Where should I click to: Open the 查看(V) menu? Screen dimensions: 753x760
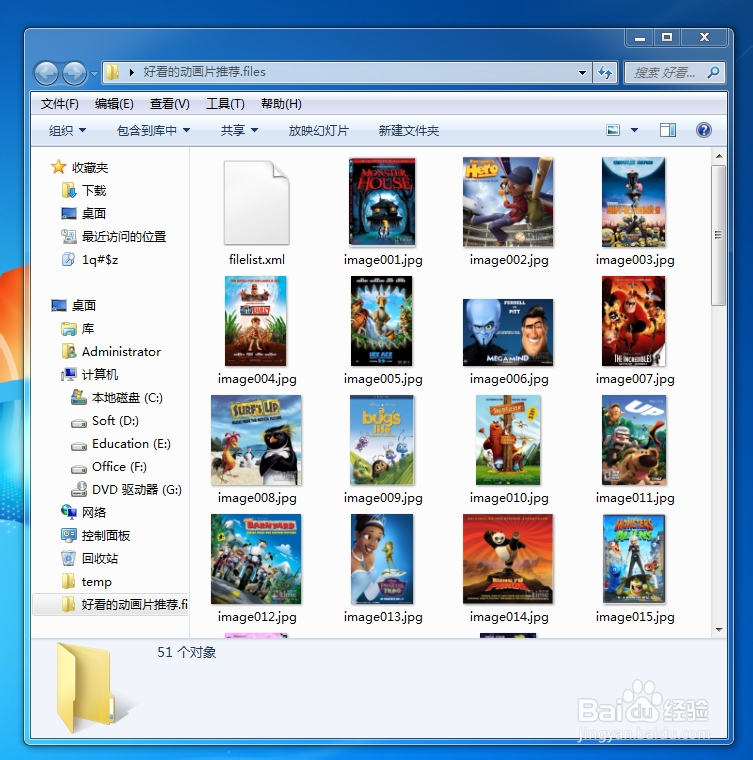pos(170,104)
